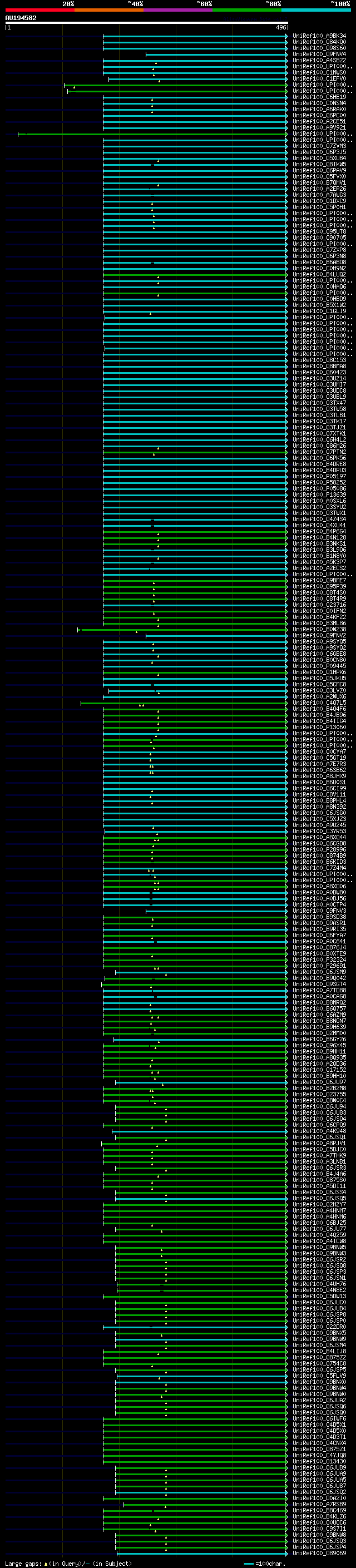Select the UniRef100_Q5XUB4 entry
The height and width of the screenshot is (1568, 356).
[x=319, y=159]
